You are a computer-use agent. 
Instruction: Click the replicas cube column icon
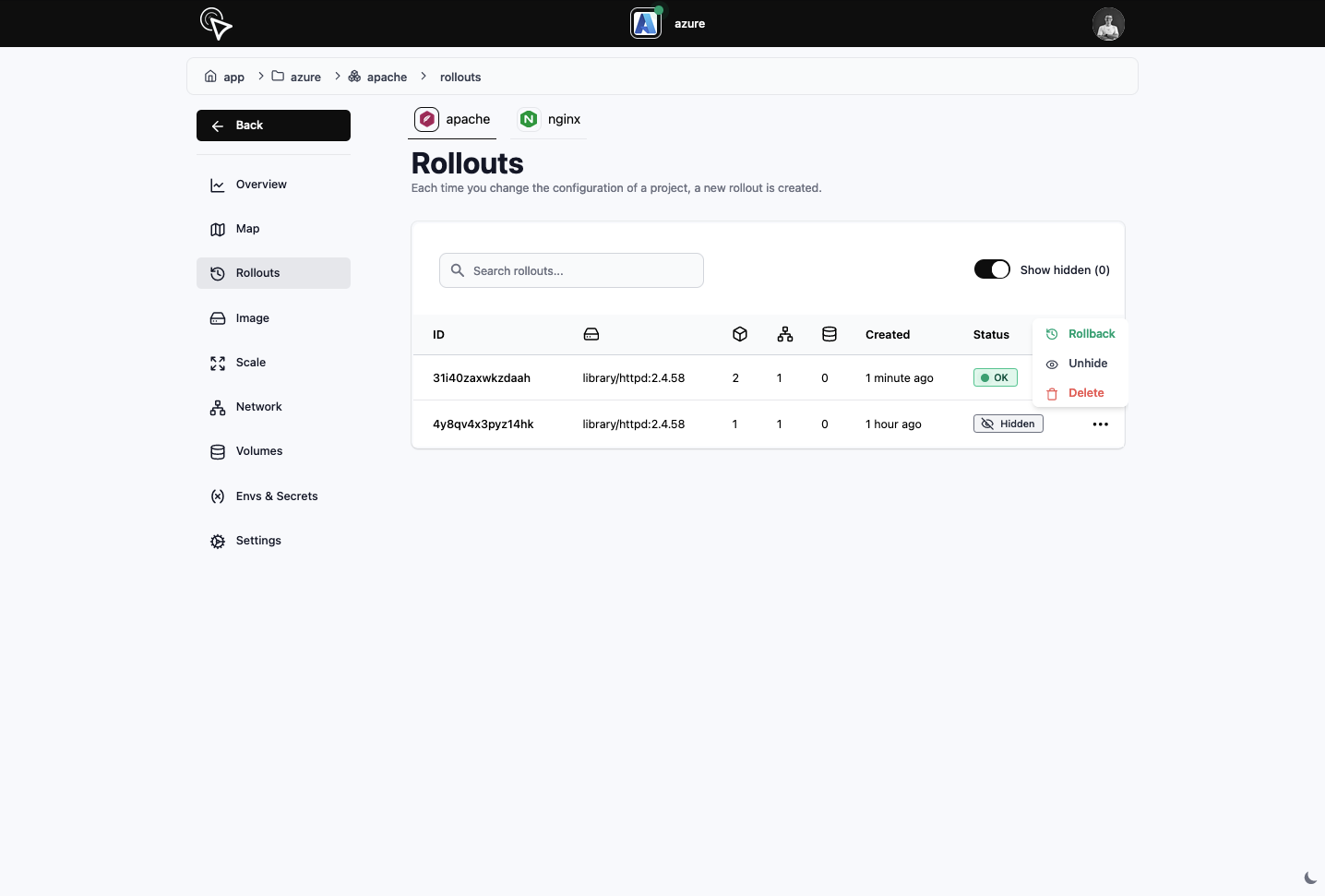coord(740,335)
